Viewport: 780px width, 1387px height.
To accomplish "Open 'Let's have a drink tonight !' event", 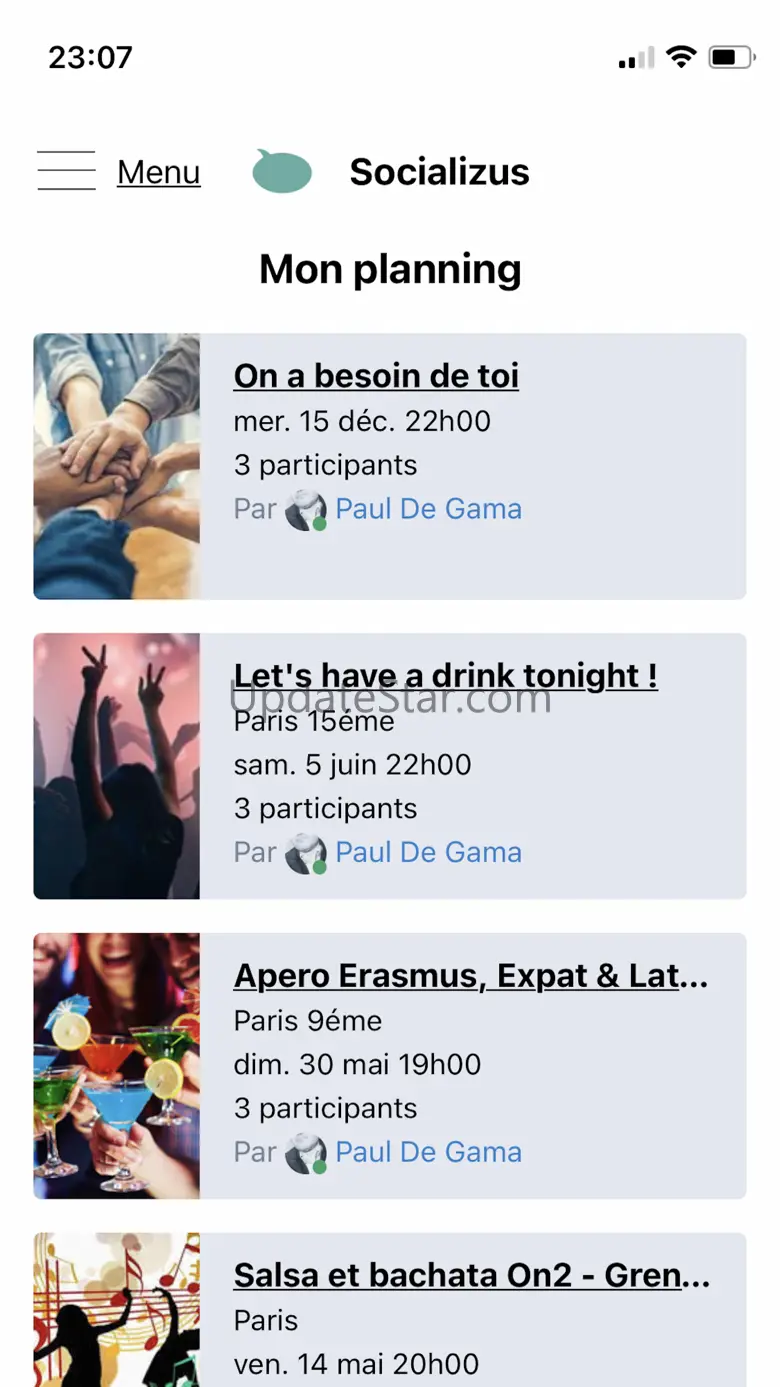I will pos(445,675).
